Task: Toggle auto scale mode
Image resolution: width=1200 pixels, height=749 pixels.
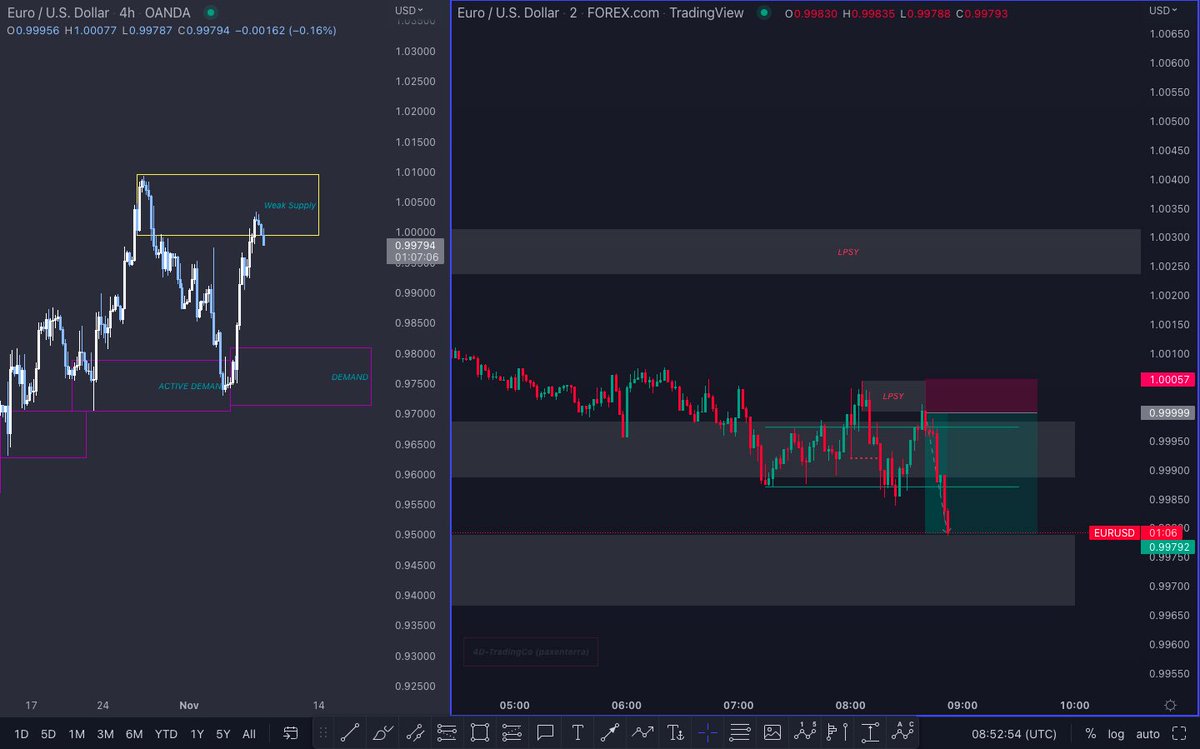Action: coord(1147,734)
